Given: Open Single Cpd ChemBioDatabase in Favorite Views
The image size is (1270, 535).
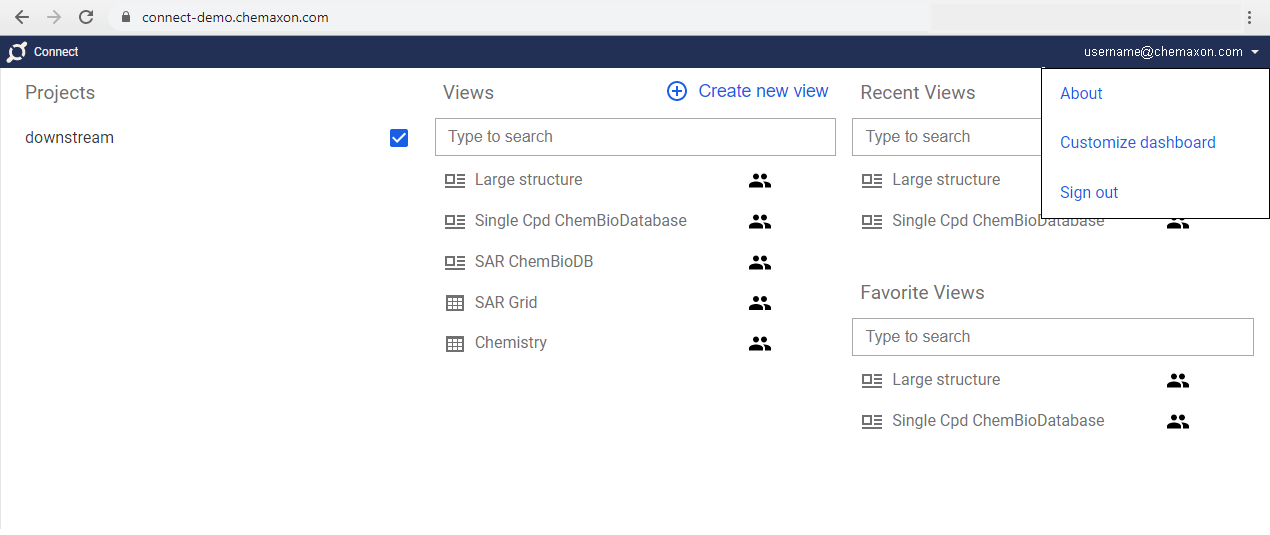Looking at the screenshot, I should (x=998, y=421).
